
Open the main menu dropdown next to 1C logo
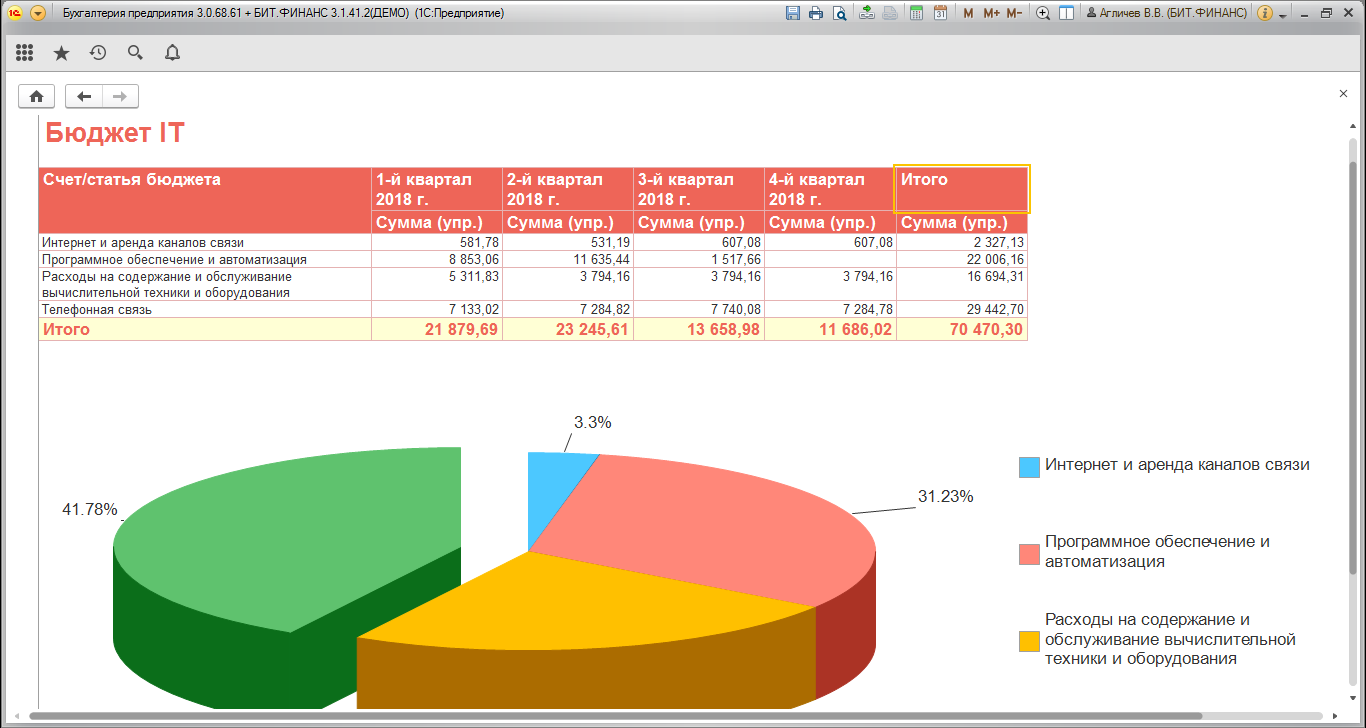[x=38, y=14]
